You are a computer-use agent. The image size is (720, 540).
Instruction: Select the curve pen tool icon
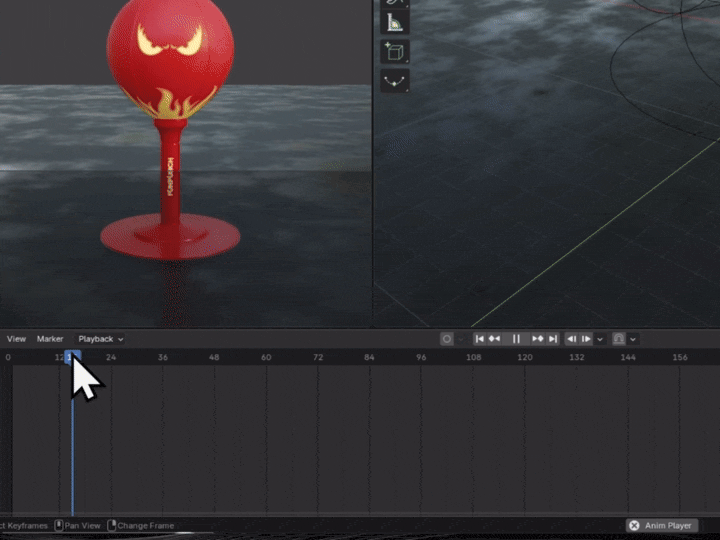[x=395, y=81]
